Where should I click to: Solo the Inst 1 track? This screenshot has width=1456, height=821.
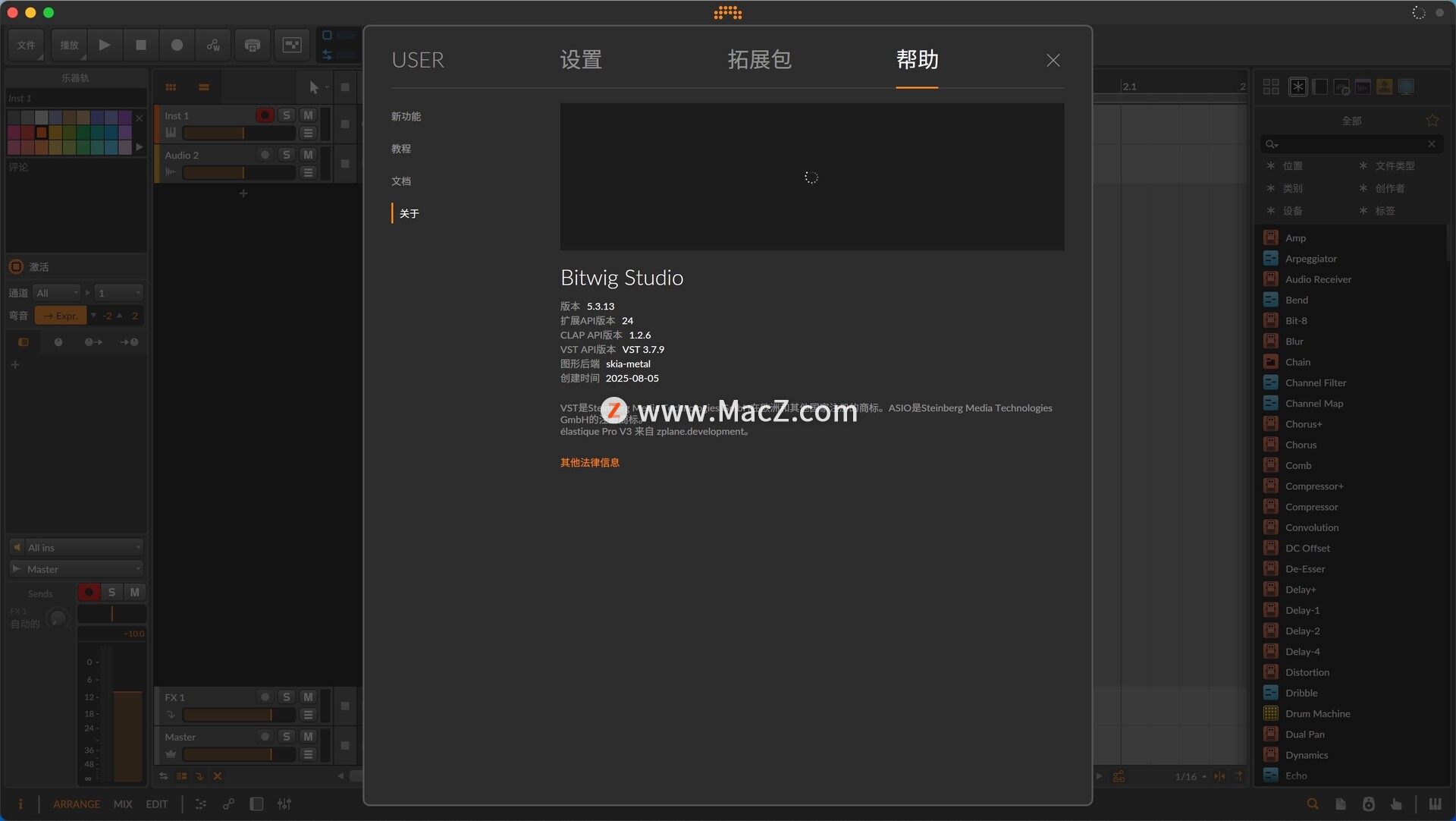click(x=286, y=115)
